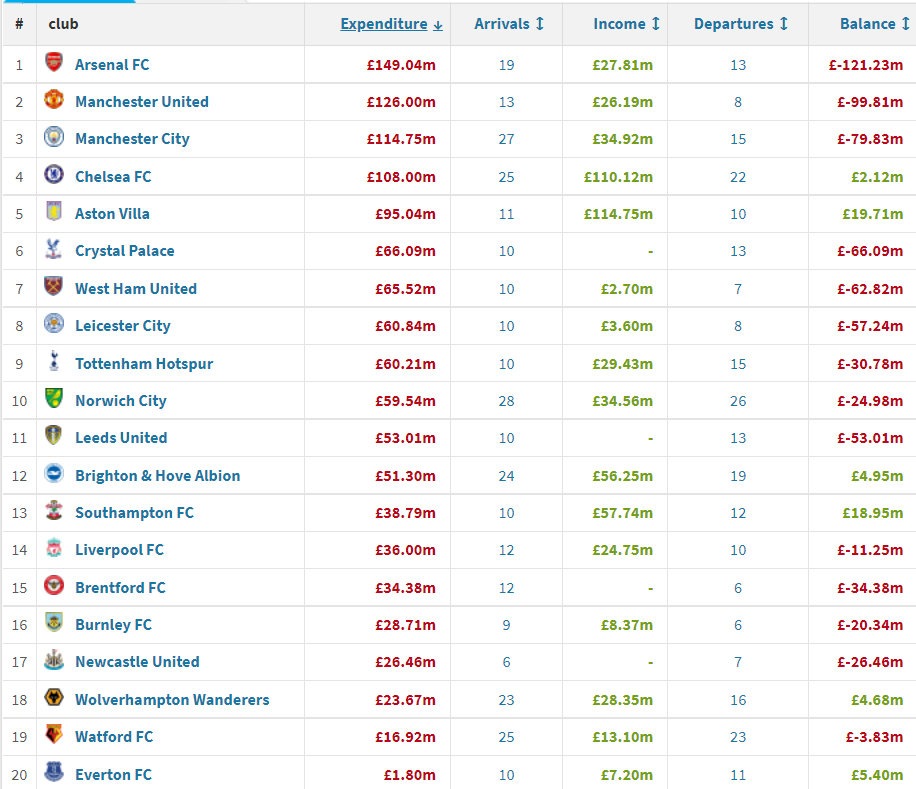Image resolution: width=916 pixels, height=789 pixels.
Task: Click the Wolverhampton Wanderers club crest
Action: 54,697
